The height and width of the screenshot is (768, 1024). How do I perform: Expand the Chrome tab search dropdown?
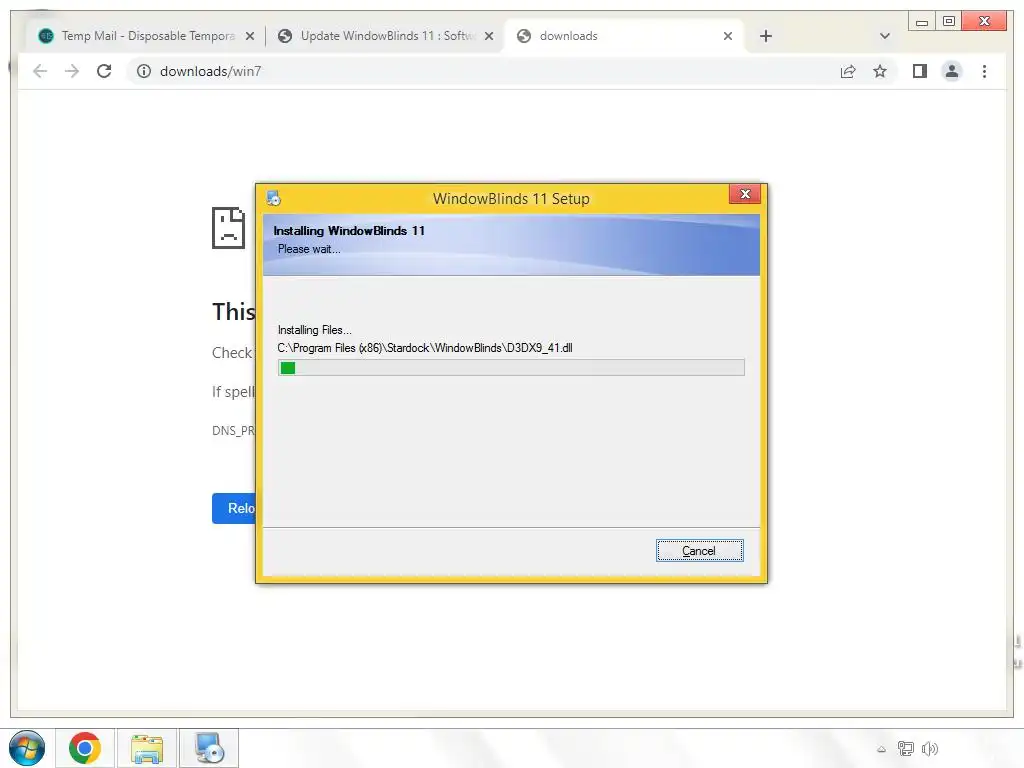pos(885,36)
